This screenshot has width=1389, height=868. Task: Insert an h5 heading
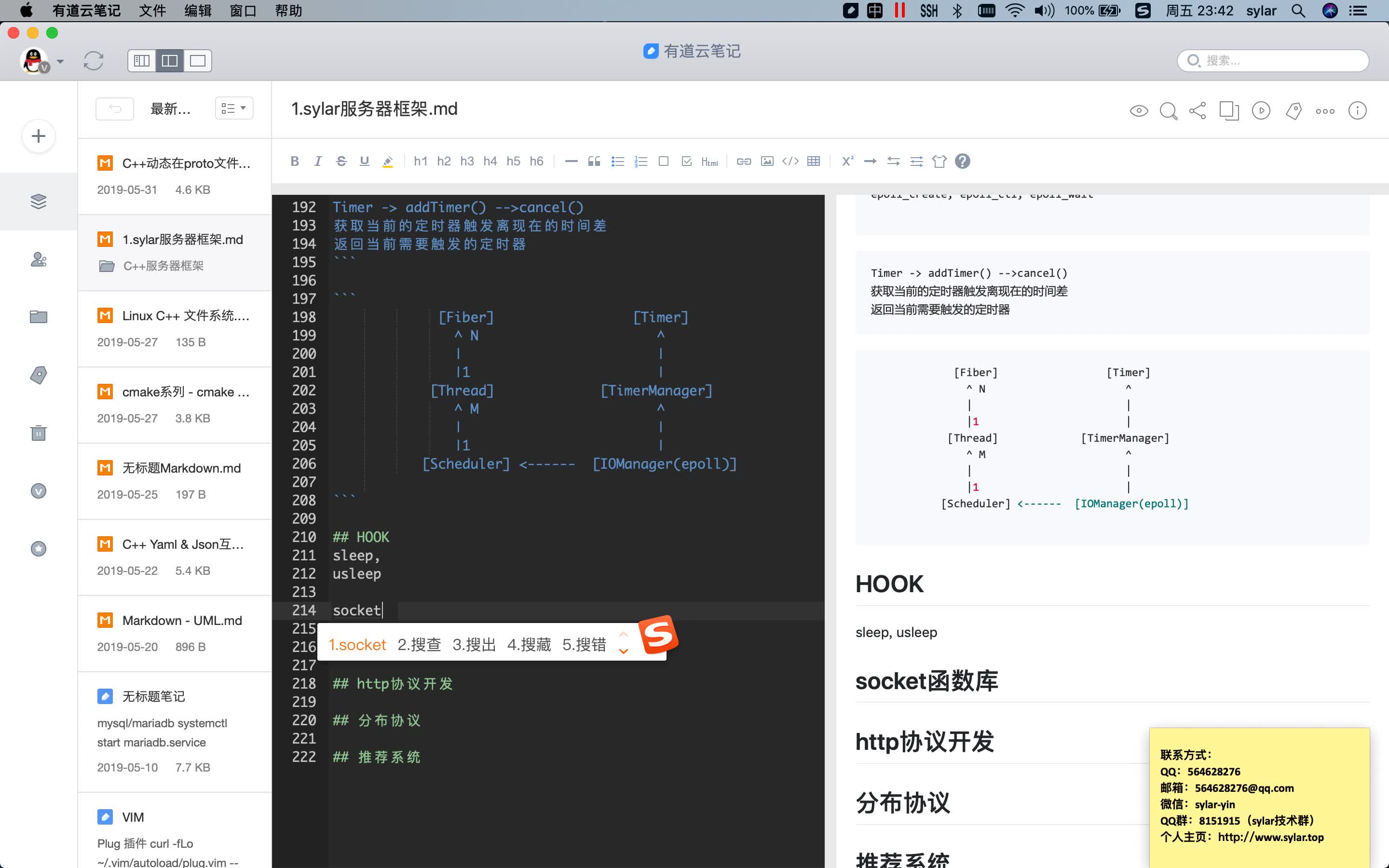(x=513, y=162)
